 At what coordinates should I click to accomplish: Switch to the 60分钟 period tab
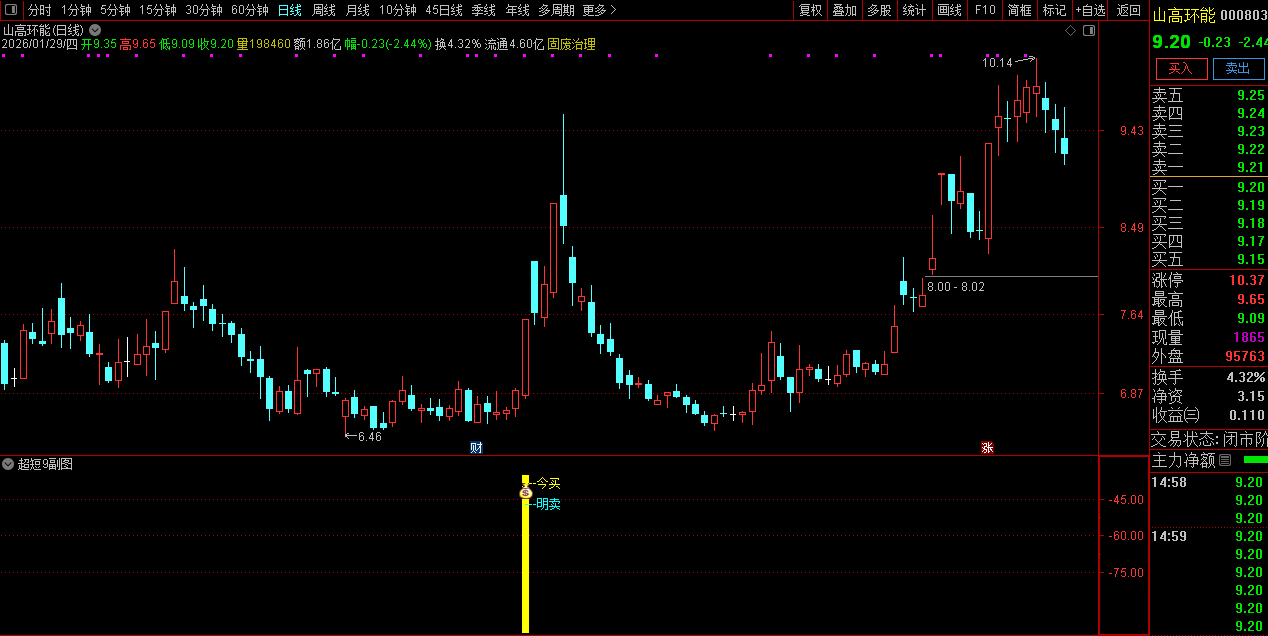(249, 10)
